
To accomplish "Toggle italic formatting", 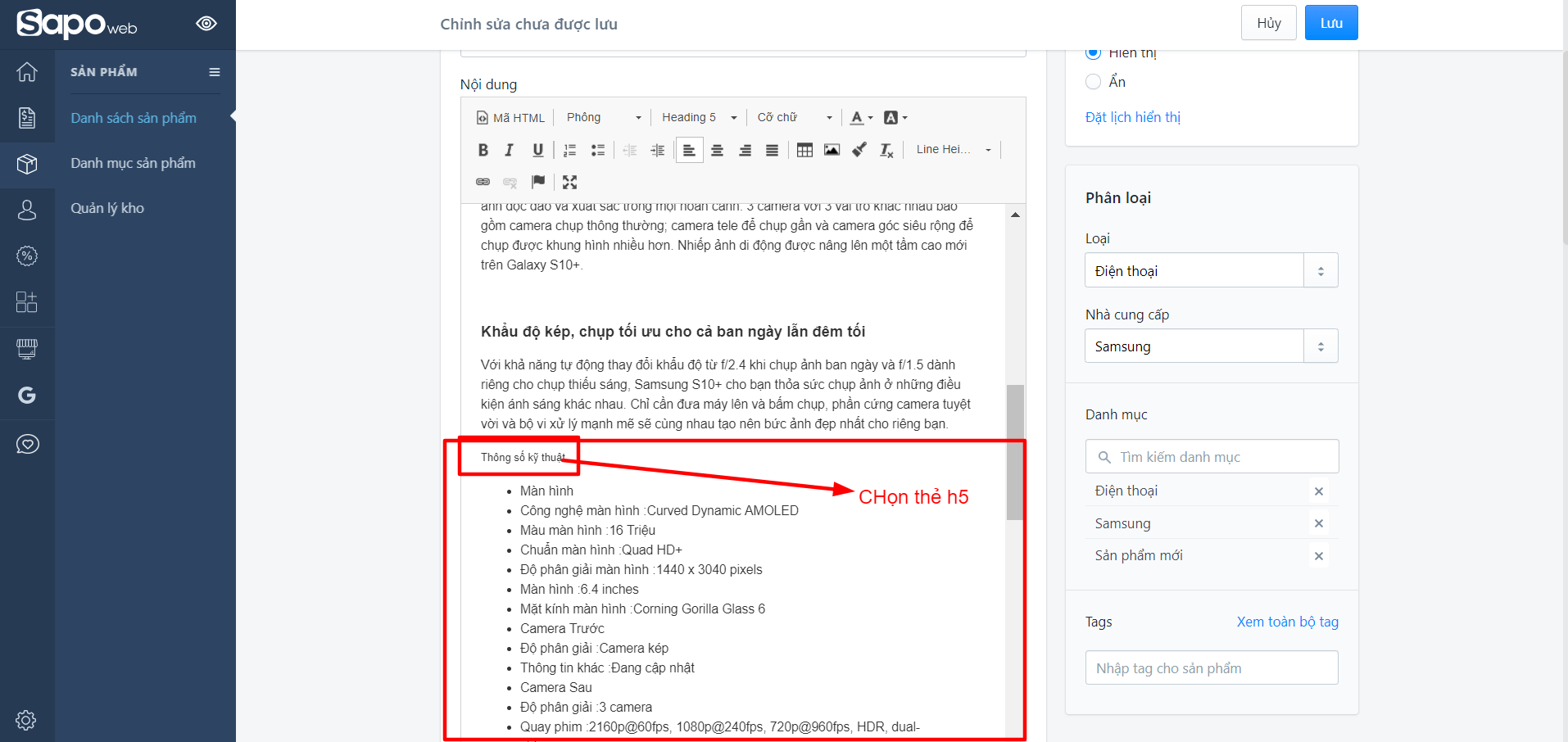I will pos(510,150).
